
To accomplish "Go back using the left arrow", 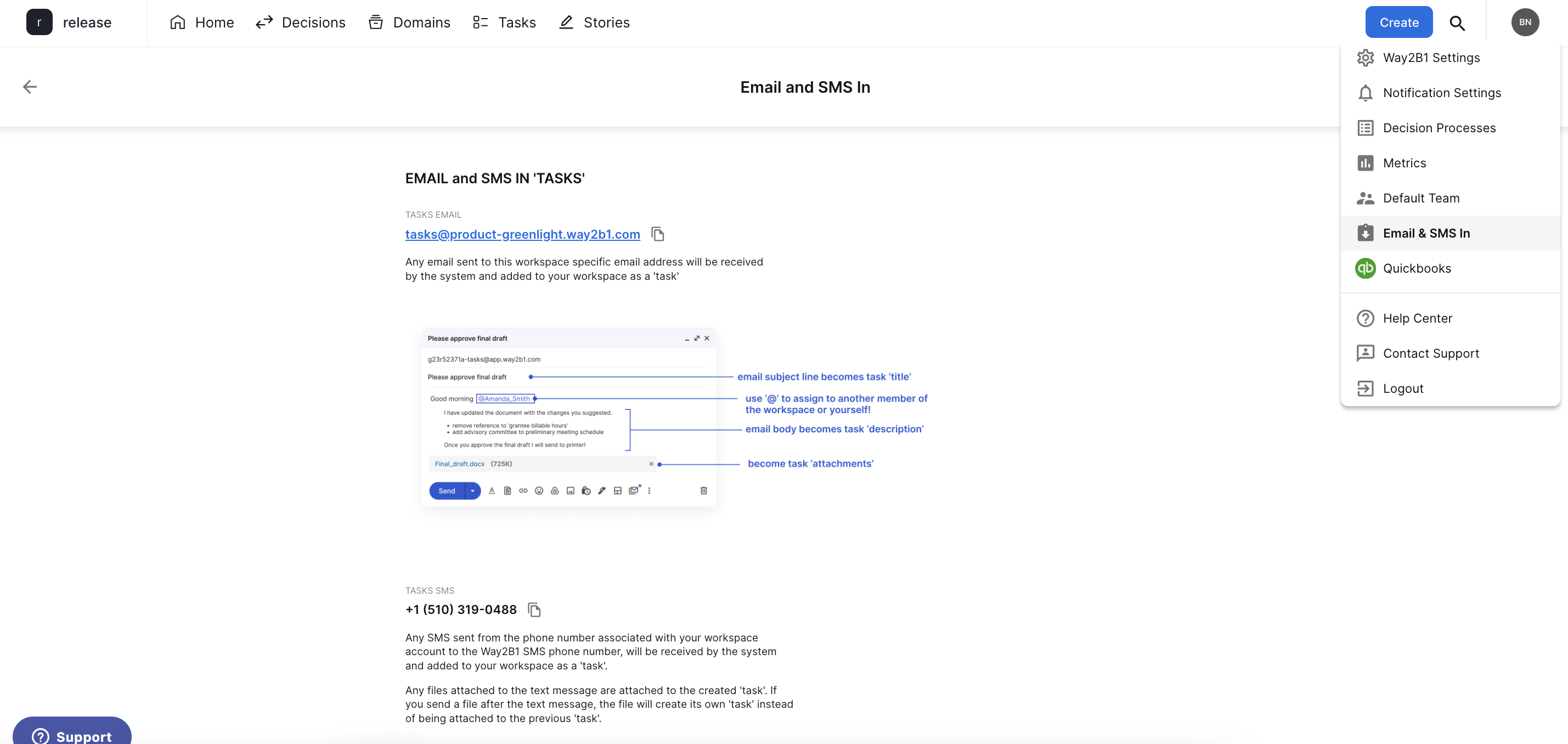I will (30, 87).
